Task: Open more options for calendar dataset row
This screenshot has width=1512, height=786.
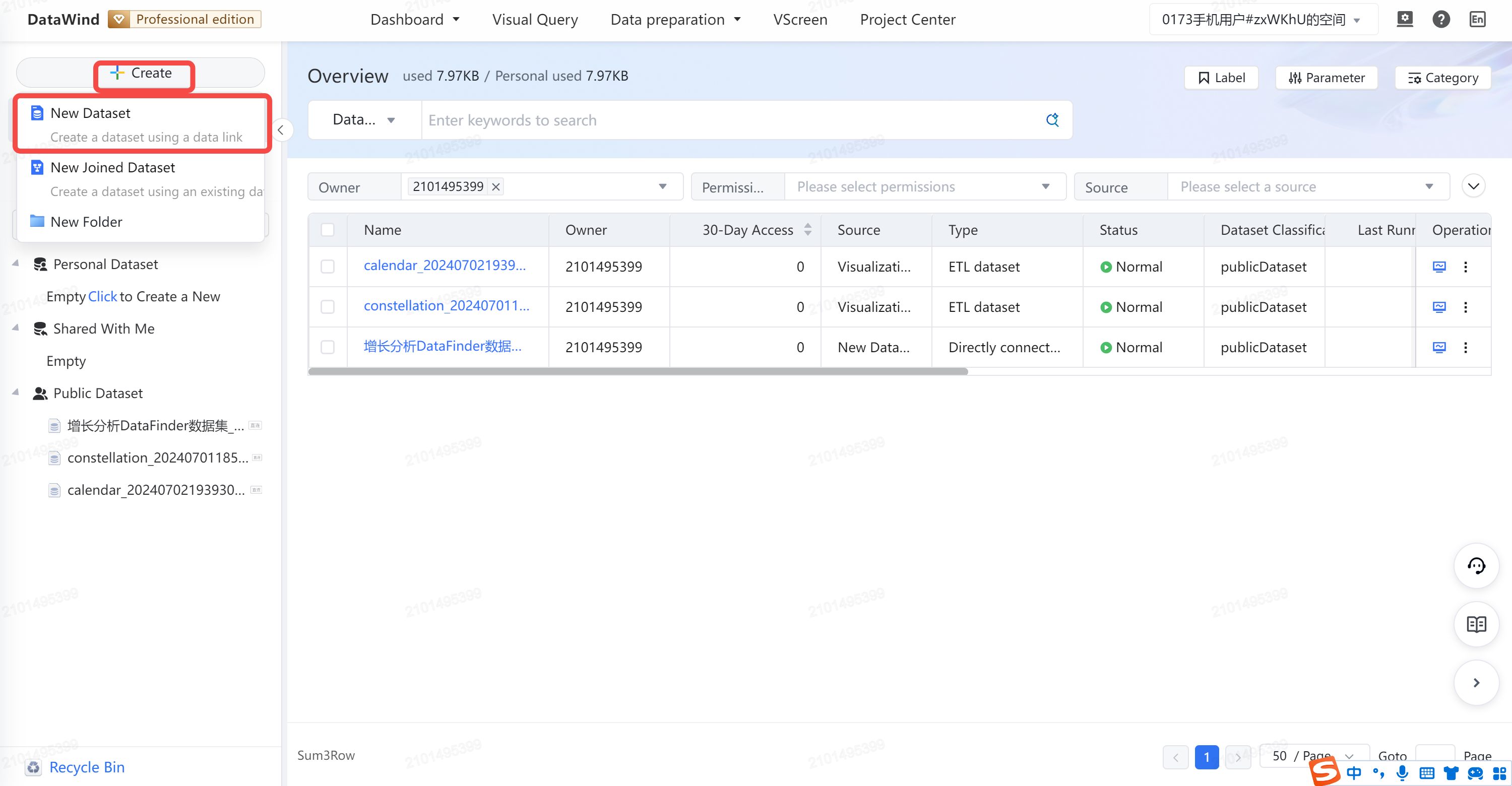Action: (1466, 267)
